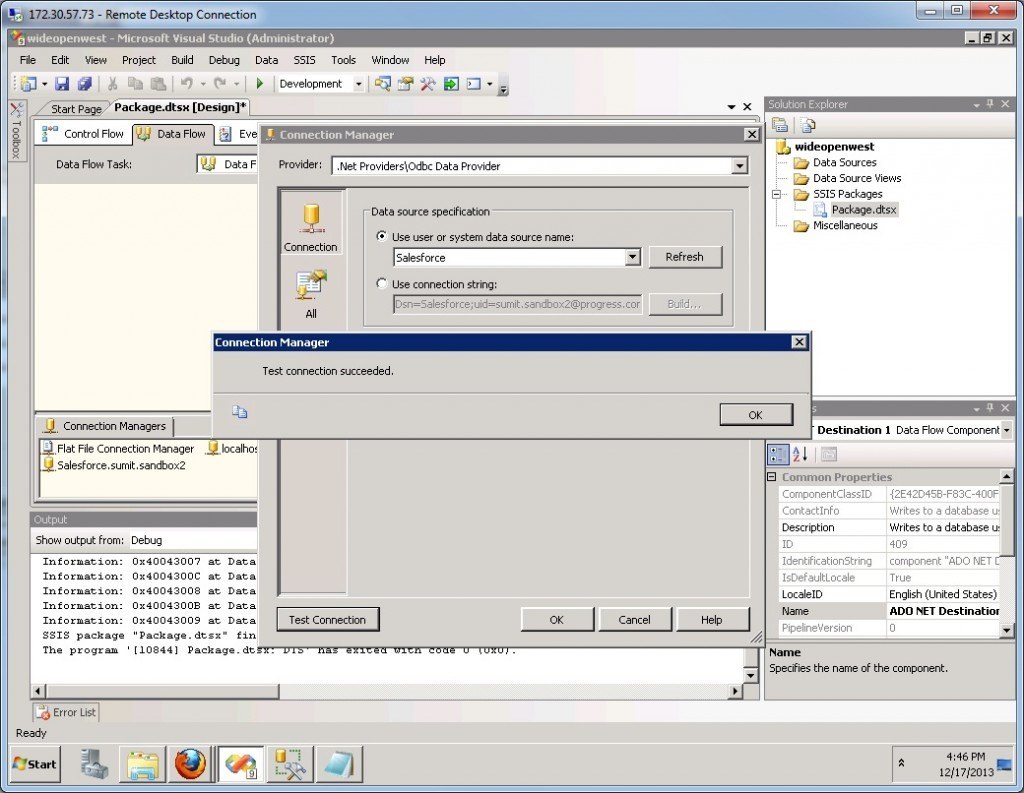Screen dimensions: 1024x793
Task: Start debugging with the green play icon
Action: click(x=259, y=84)
